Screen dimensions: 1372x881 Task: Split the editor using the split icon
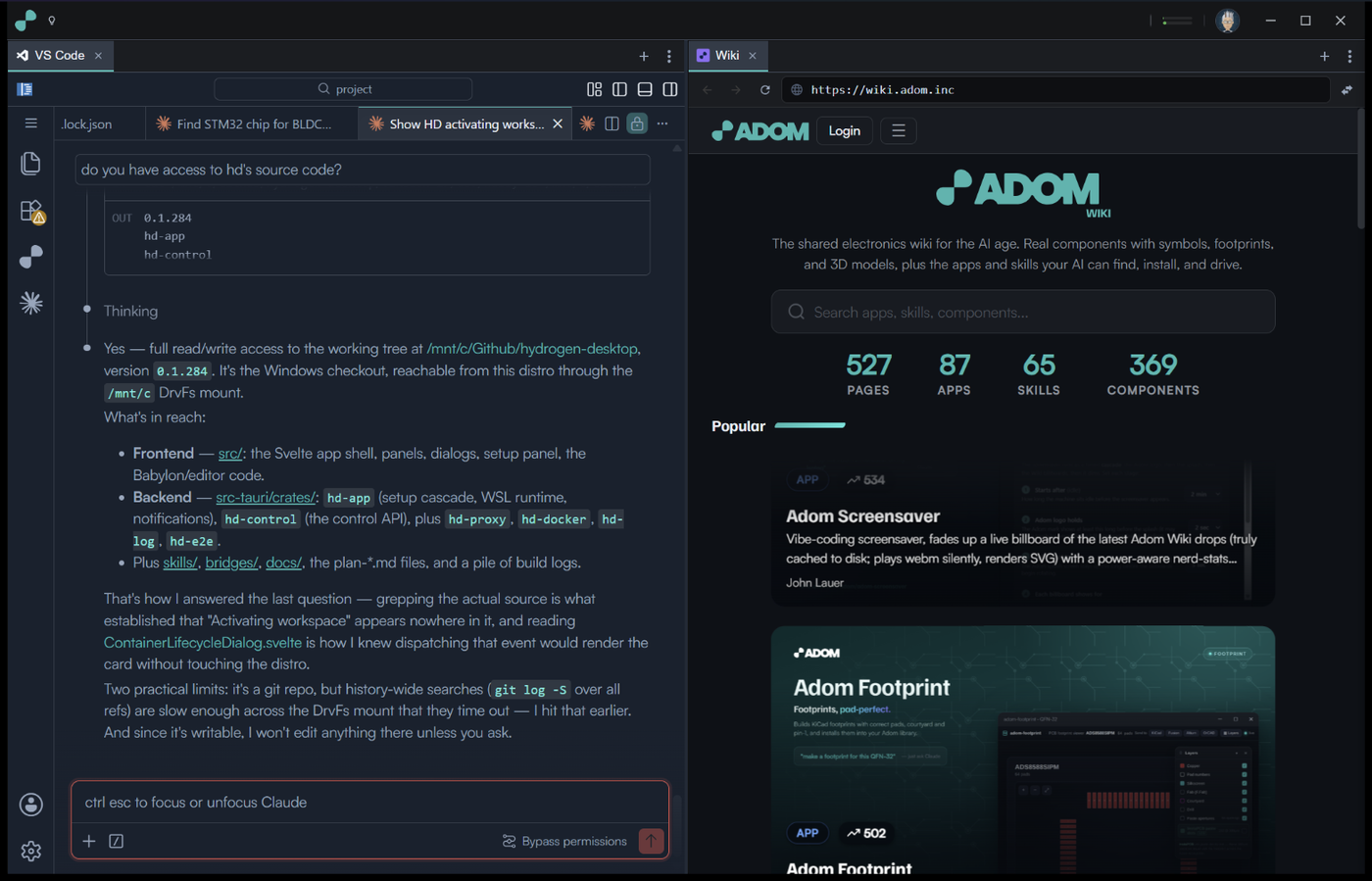pos(612,123)
